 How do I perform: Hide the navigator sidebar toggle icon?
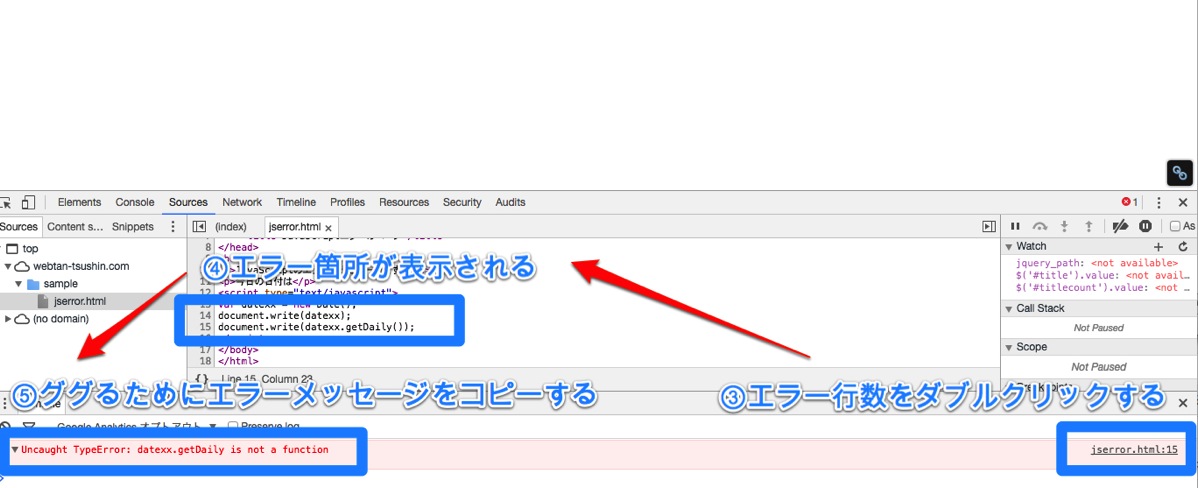click(199, 227)
